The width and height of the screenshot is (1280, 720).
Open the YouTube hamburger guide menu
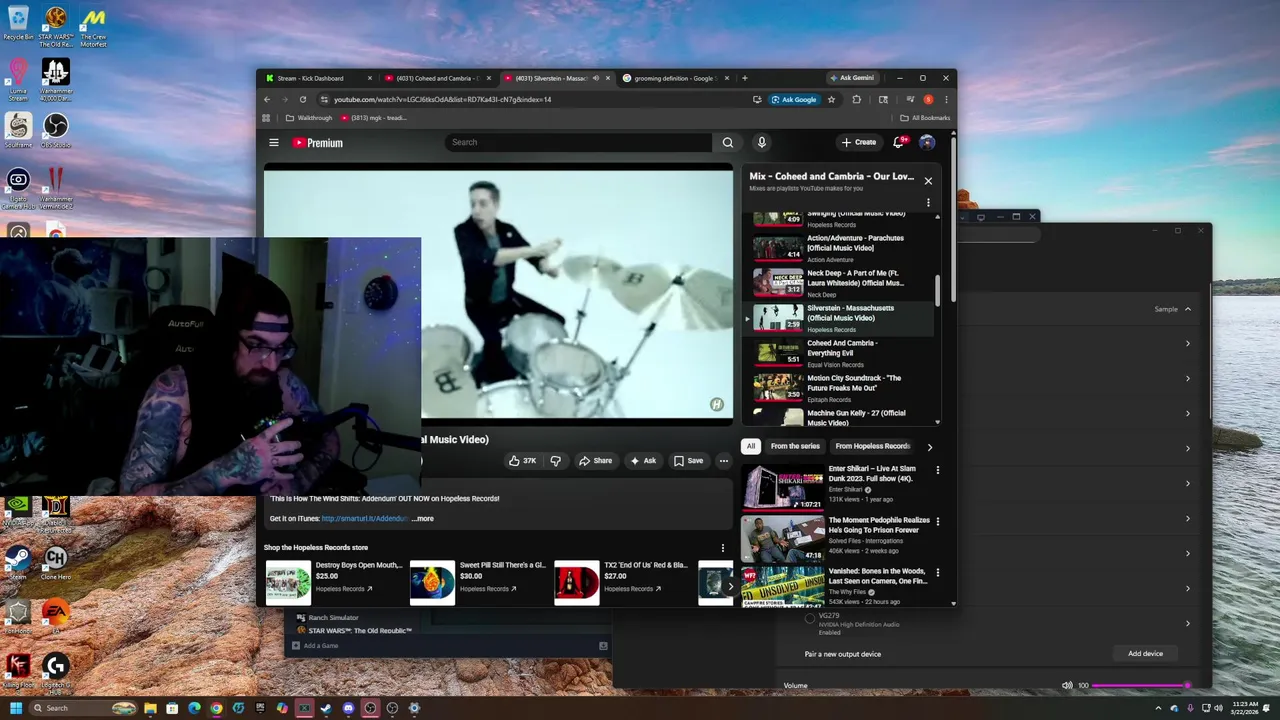click(x=273, y=143)
